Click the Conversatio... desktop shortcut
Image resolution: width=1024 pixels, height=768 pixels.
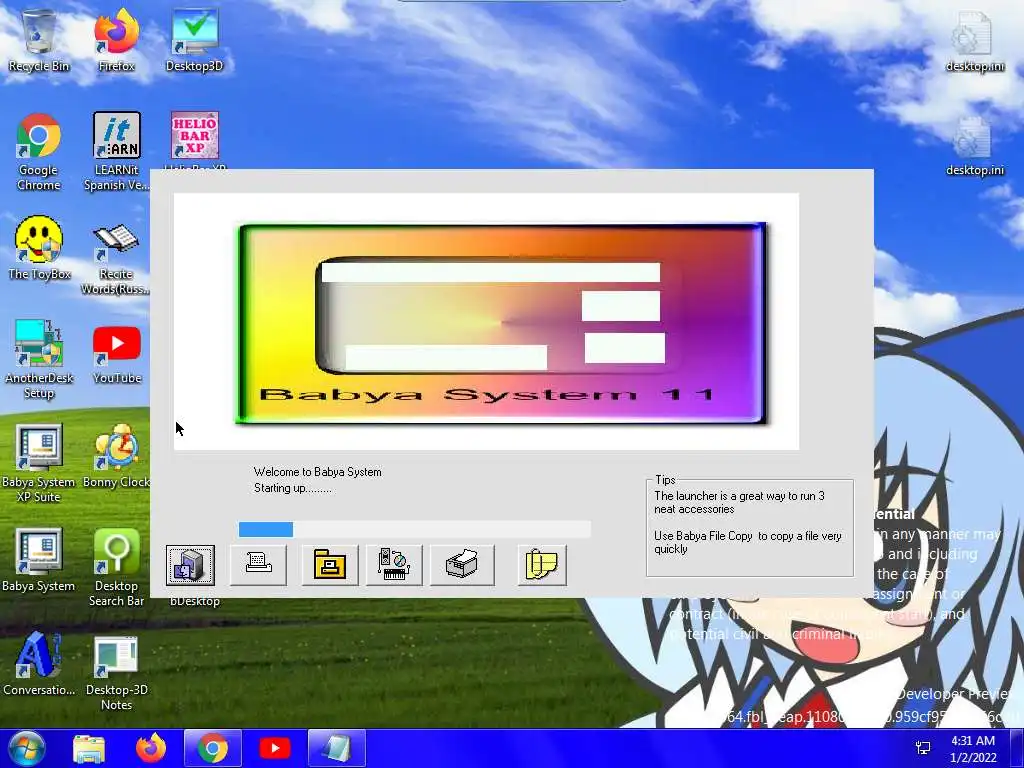[39, 664]
